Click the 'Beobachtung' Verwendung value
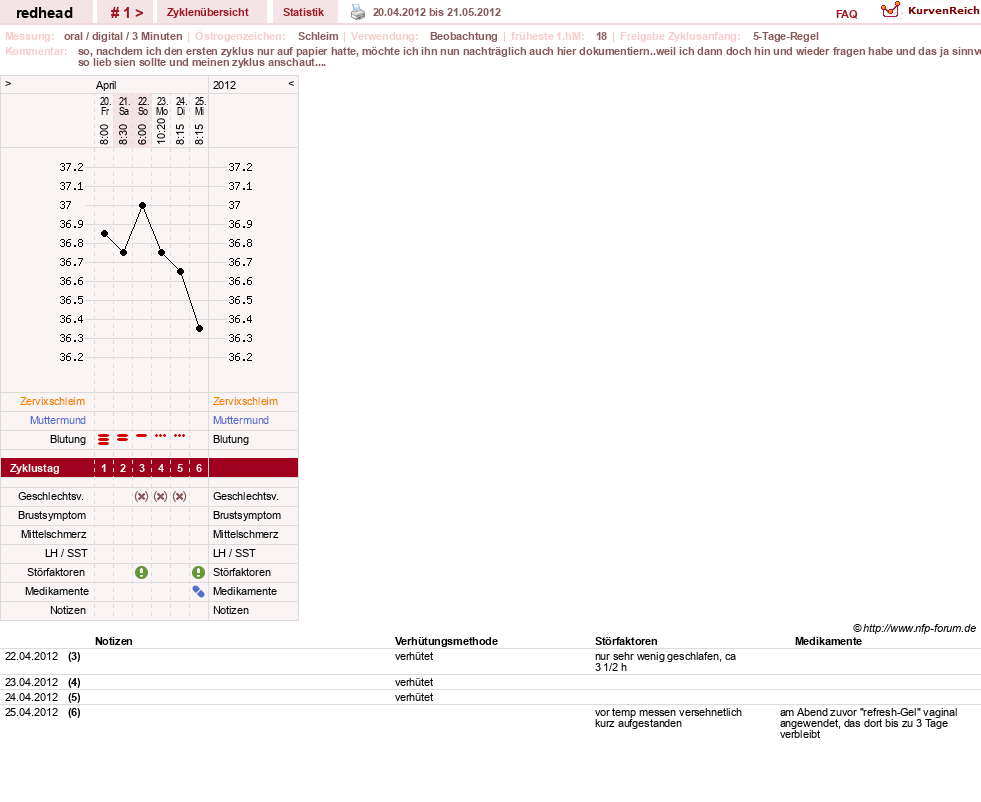 click(x=464, y=36)
